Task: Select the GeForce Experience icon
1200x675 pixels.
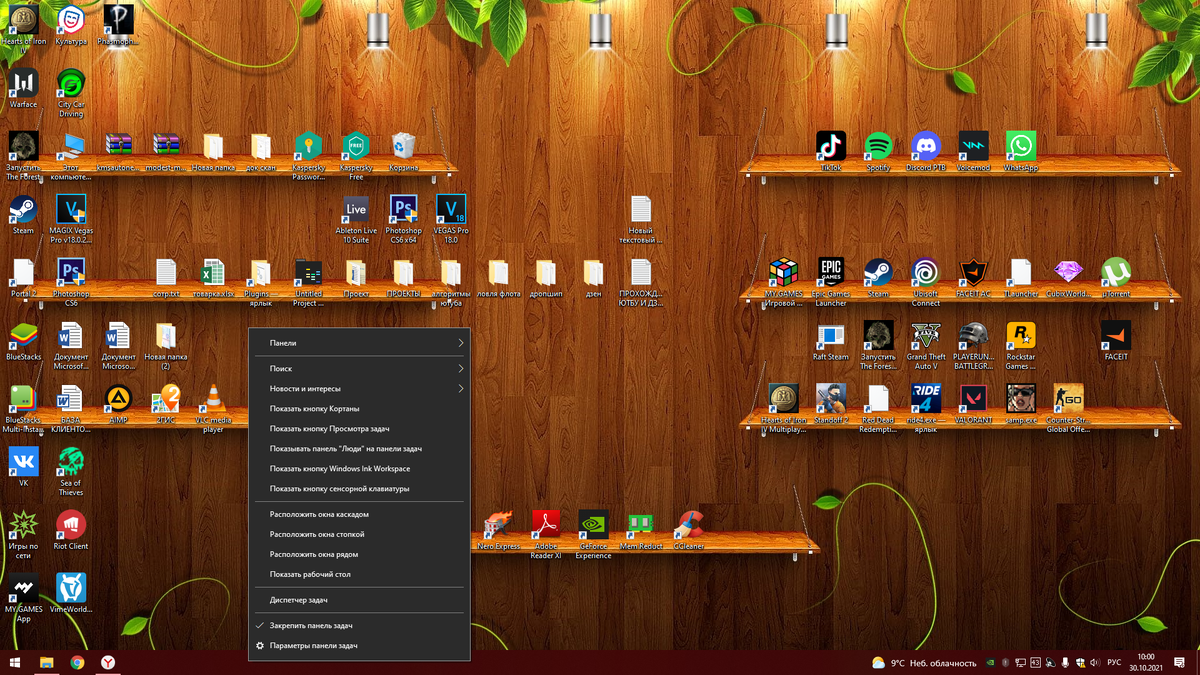Action: coord(593,535)
